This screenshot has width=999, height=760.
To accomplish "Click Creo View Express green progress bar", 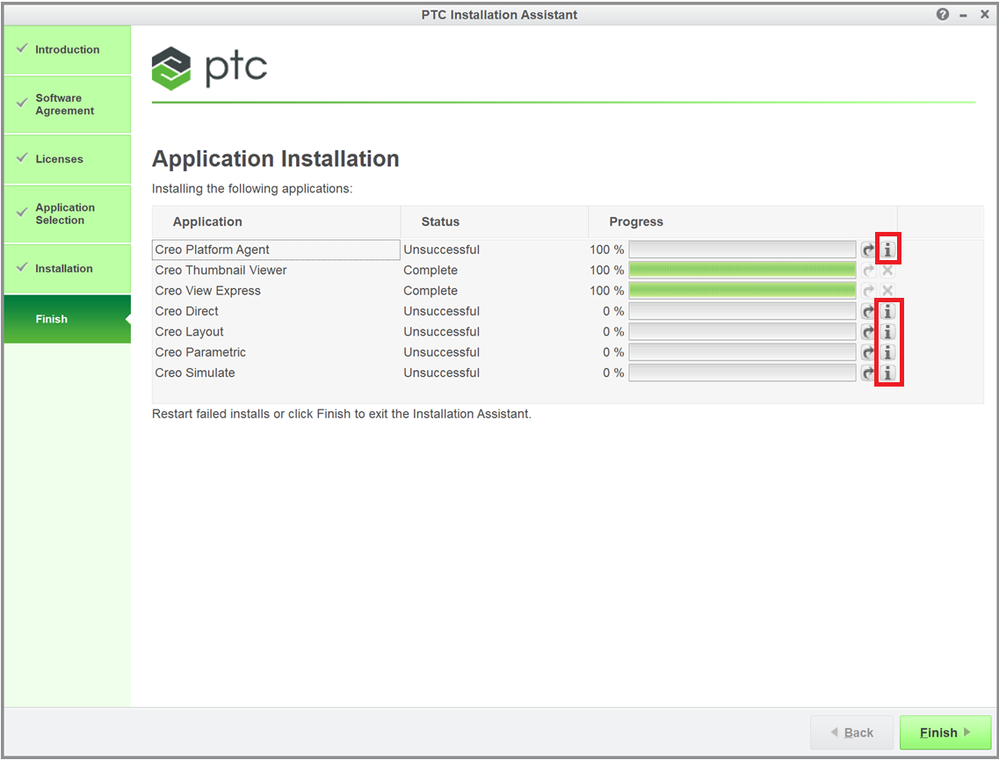I will pos(742,290).
